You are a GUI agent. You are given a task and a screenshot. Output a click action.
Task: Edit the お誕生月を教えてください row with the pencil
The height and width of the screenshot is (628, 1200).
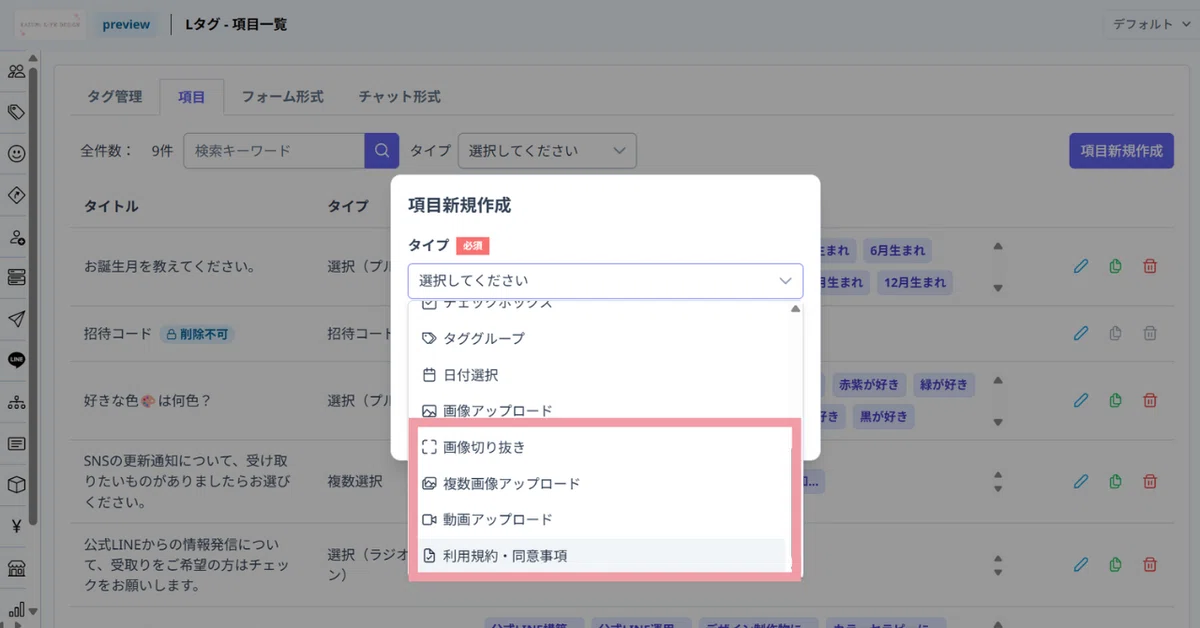coord(1080,266)
